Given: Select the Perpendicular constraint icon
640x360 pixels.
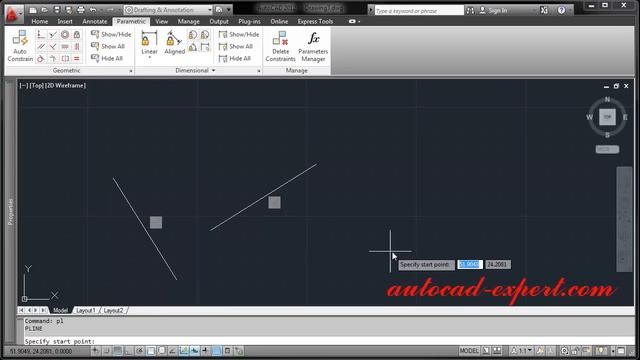Looking at the screenshot, I should 53,47.
